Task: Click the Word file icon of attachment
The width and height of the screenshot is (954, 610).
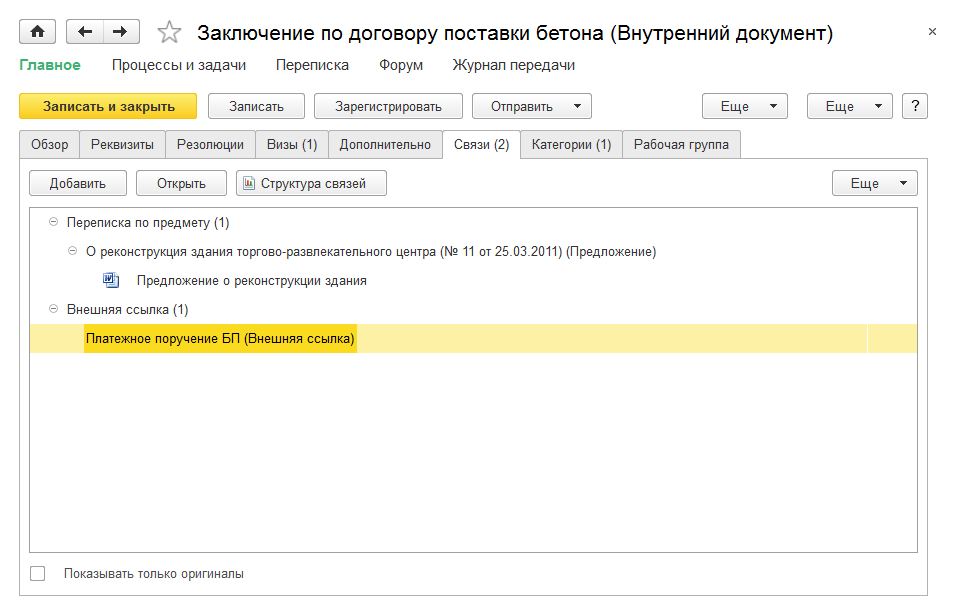Action: point(111,281)
